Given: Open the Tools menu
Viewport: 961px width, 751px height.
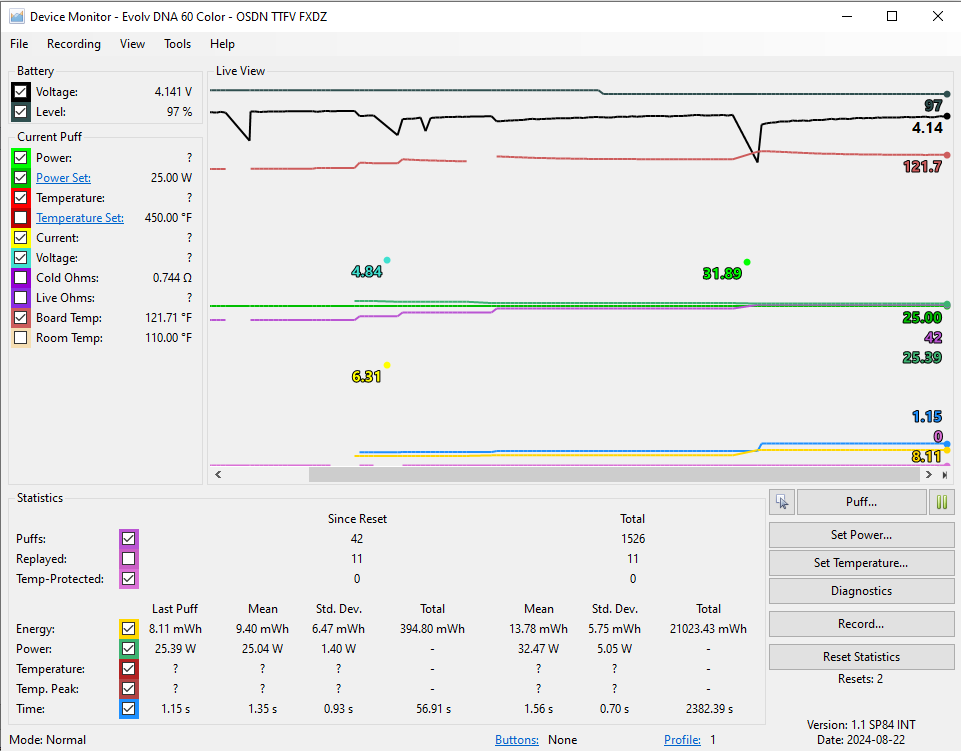Looking at the screenshot, I should click(177, 44).
